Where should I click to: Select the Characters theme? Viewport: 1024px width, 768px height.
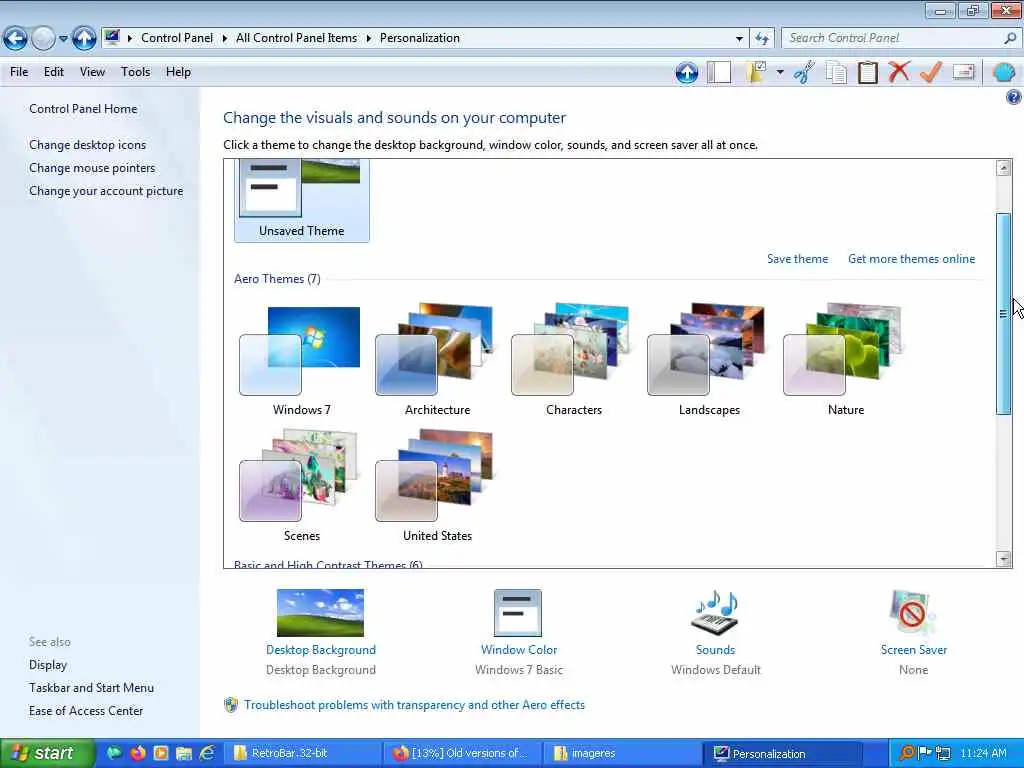point(573,360)
